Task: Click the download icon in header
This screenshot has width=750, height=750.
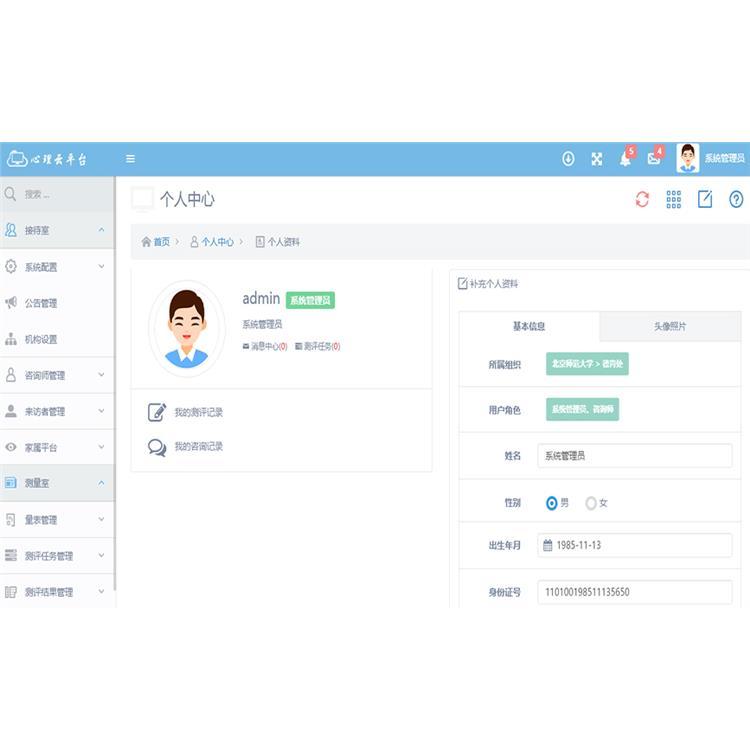Action: point(568,159)
